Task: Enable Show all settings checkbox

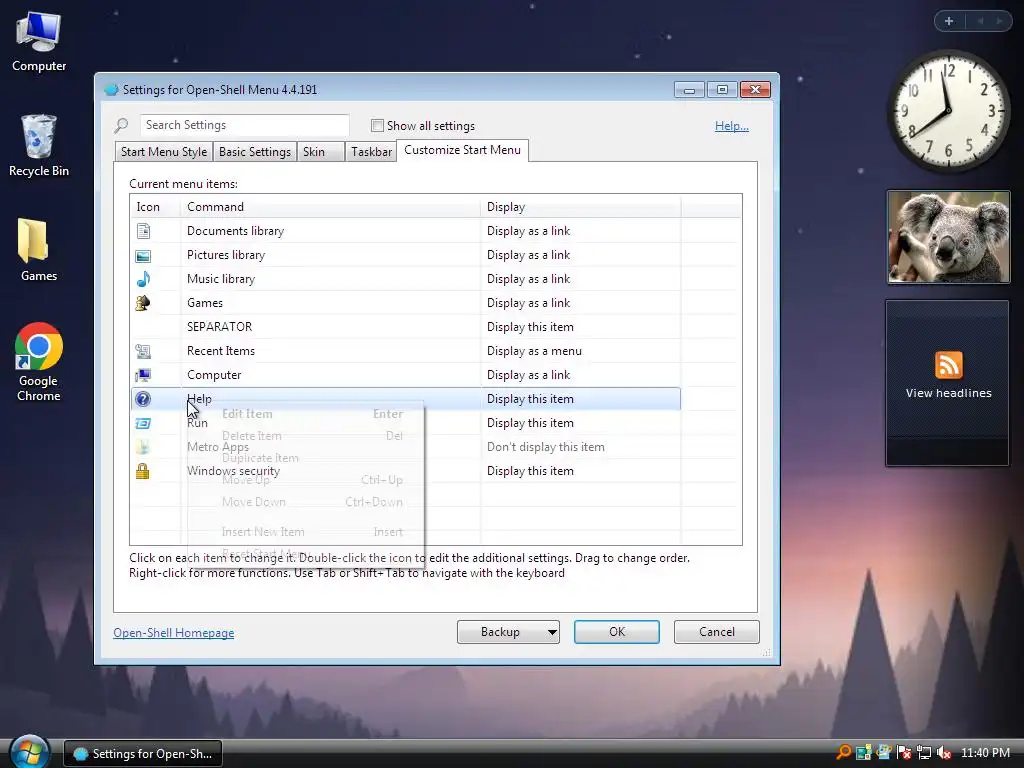Action: coord(377,125)
